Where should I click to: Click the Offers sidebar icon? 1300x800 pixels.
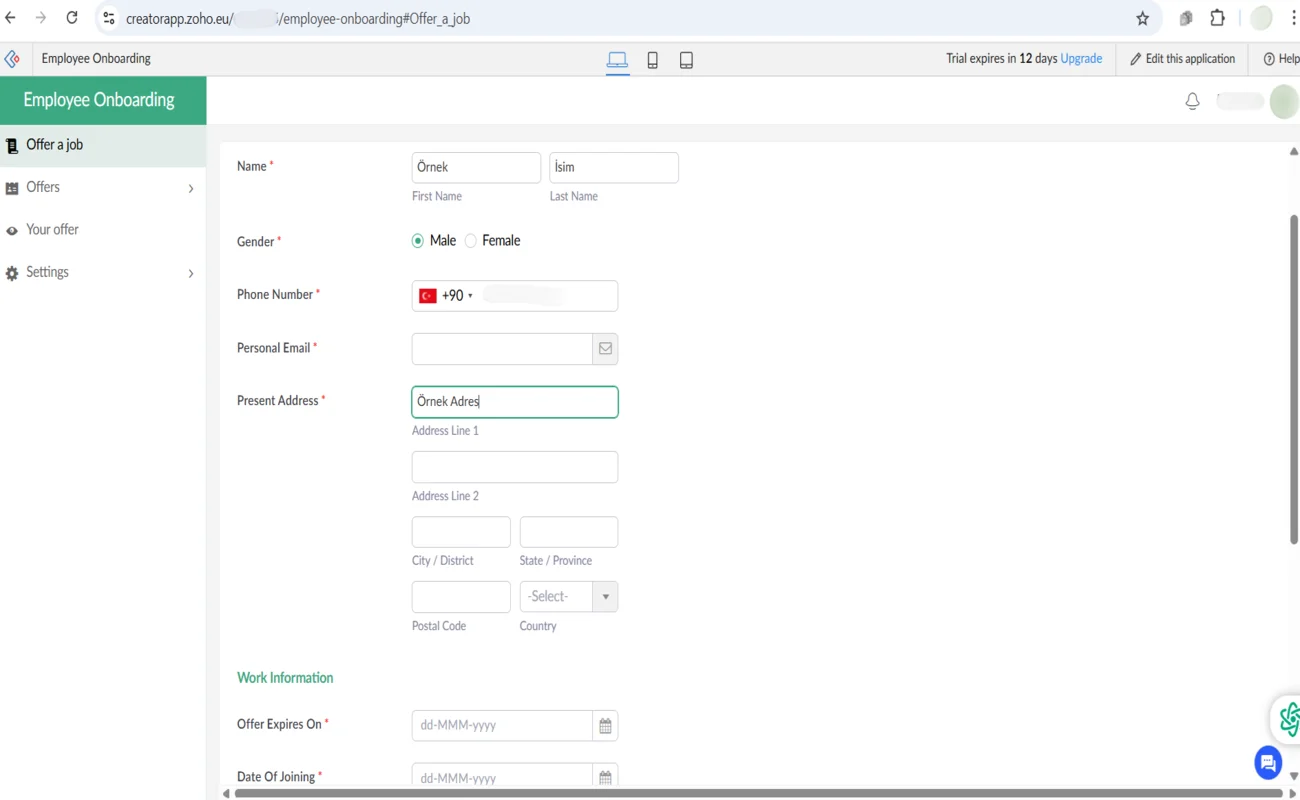tap(12, 188)
